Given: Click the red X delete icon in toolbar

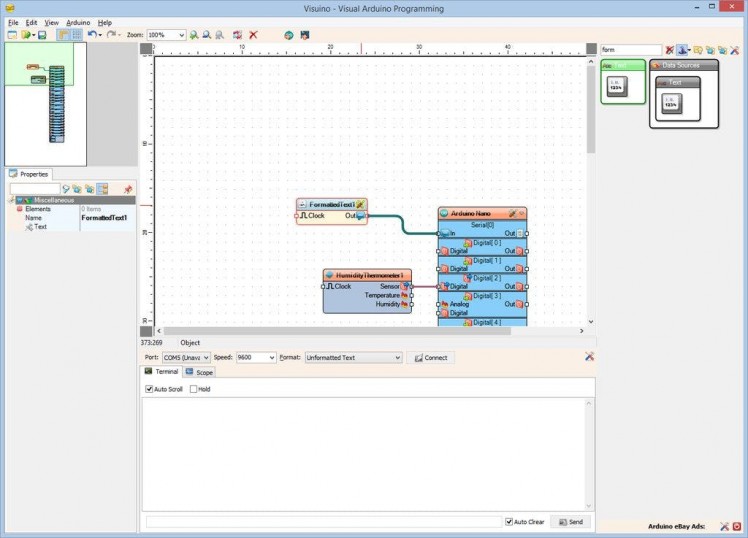Looking at the screenshot, I should [253, 35].
